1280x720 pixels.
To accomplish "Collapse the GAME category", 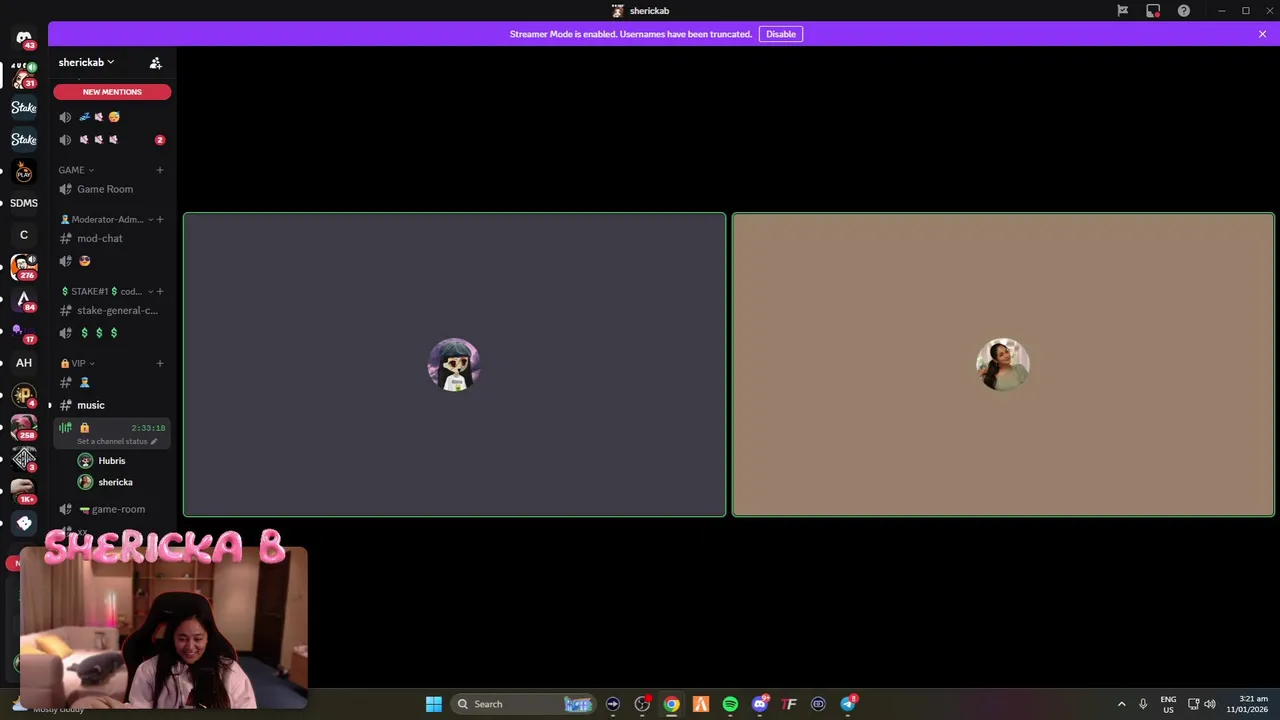I will coord(76,170).
